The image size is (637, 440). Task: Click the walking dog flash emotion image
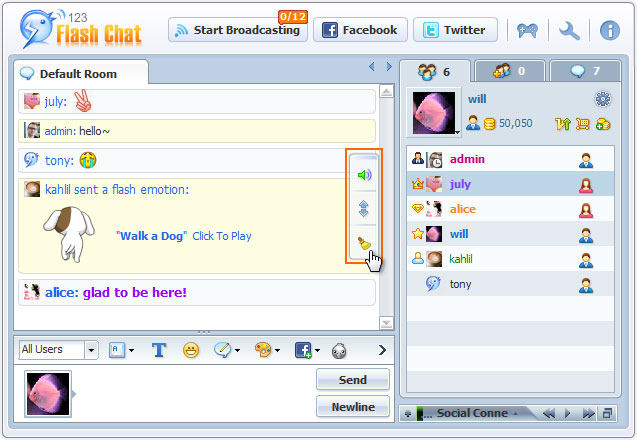[69, 234]
